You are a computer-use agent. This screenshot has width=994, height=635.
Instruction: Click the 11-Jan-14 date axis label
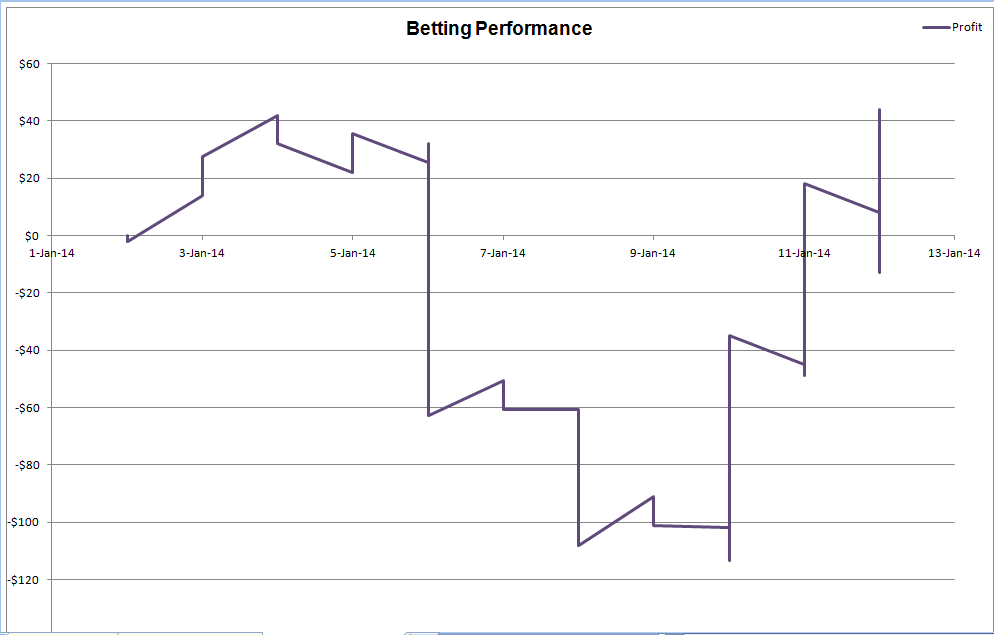pos(804,253)
